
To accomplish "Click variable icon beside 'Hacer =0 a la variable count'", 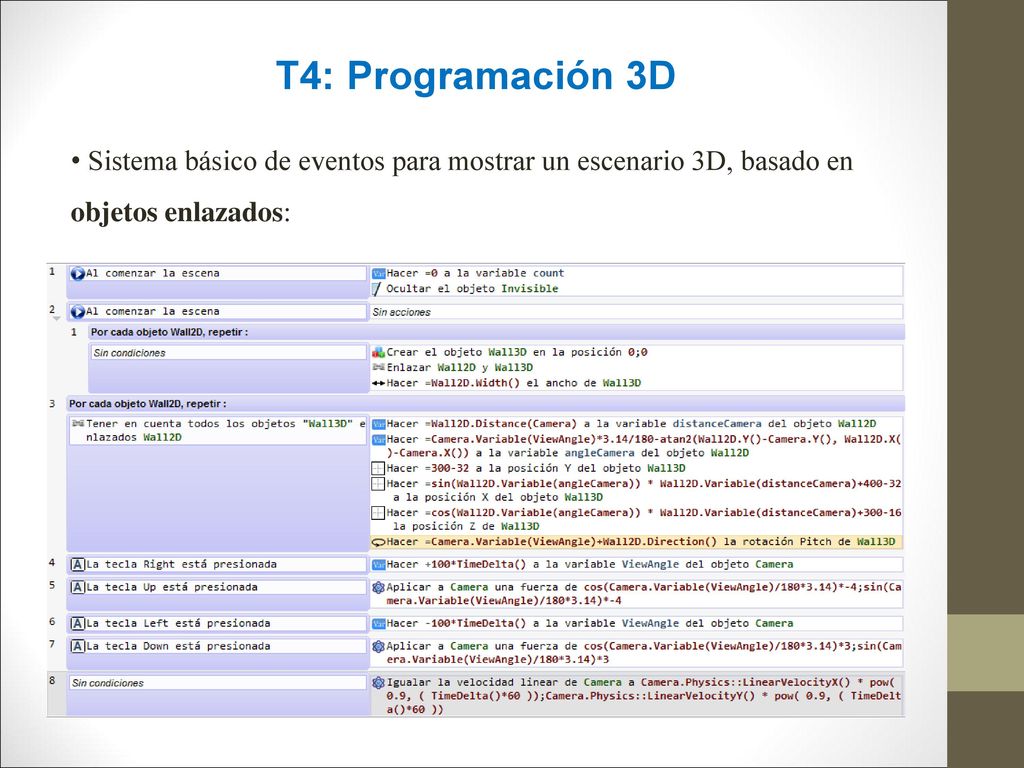I will point(378,274).
